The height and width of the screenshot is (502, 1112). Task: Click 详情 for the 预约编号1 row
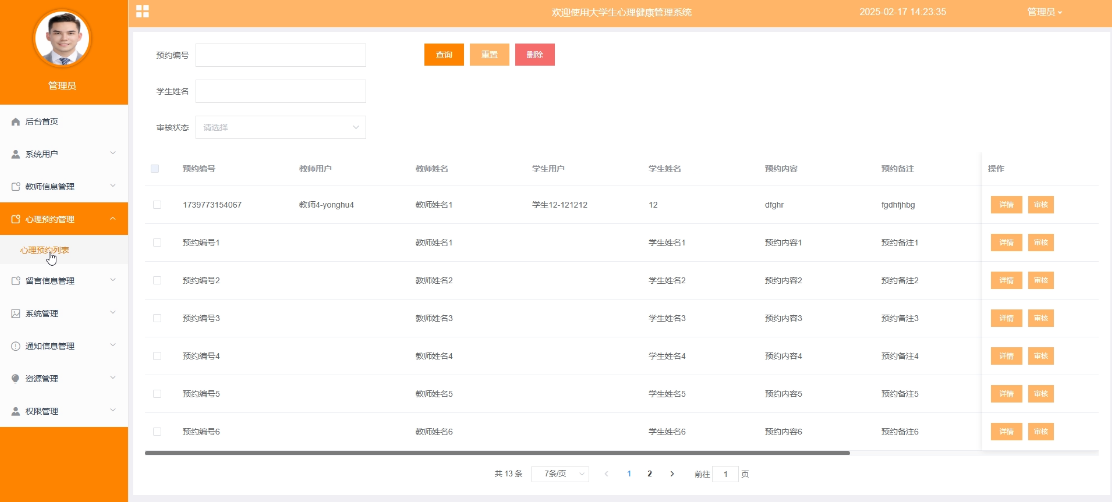1006,242
